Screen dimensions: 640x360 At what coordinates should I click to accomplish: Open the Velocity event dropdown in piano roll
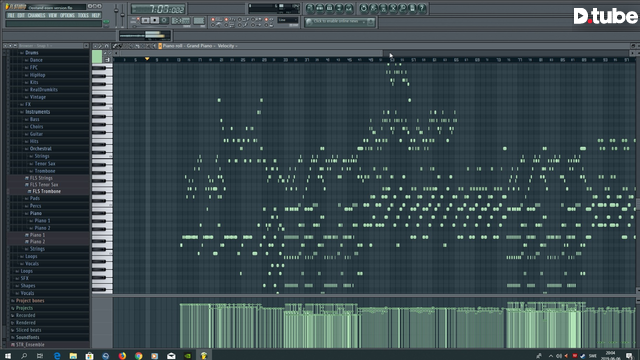pyautogui.click(x=227, y=46)
